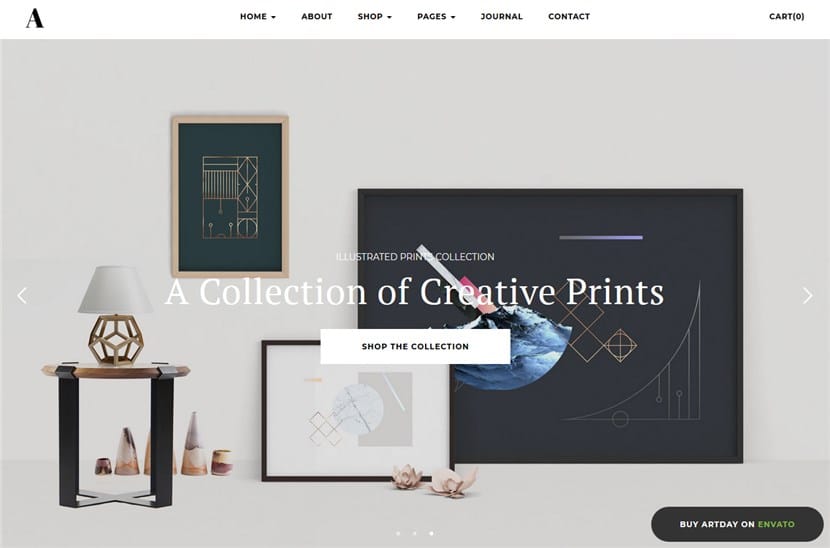Go to previous slide arrow
830x548 pixels.
[x=22, y=295]
